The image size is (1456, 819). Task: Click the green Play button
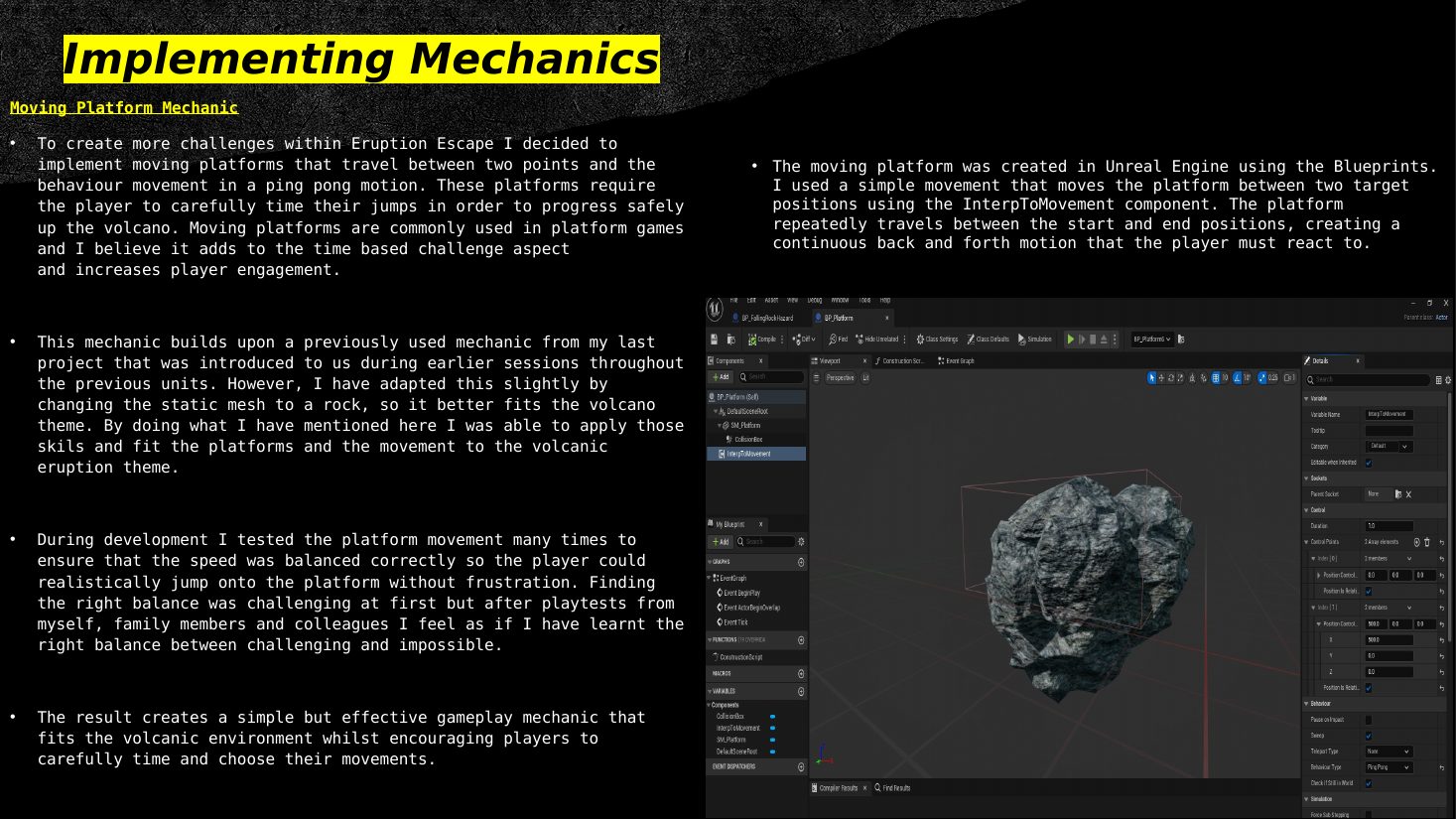[1071, 340]
